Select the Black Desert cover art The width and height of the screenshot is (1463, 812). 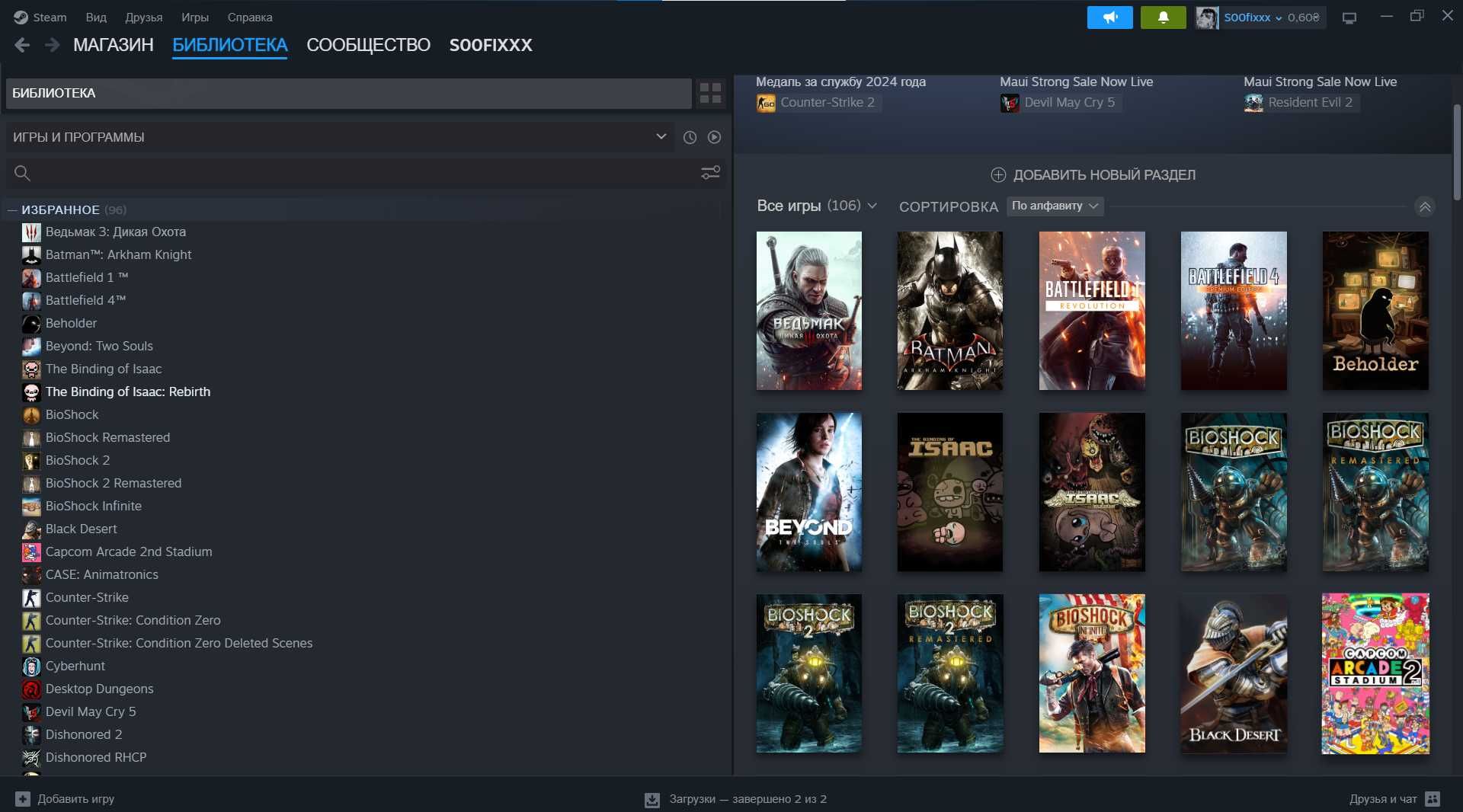pyautogui.click(x=1234, y=673)
